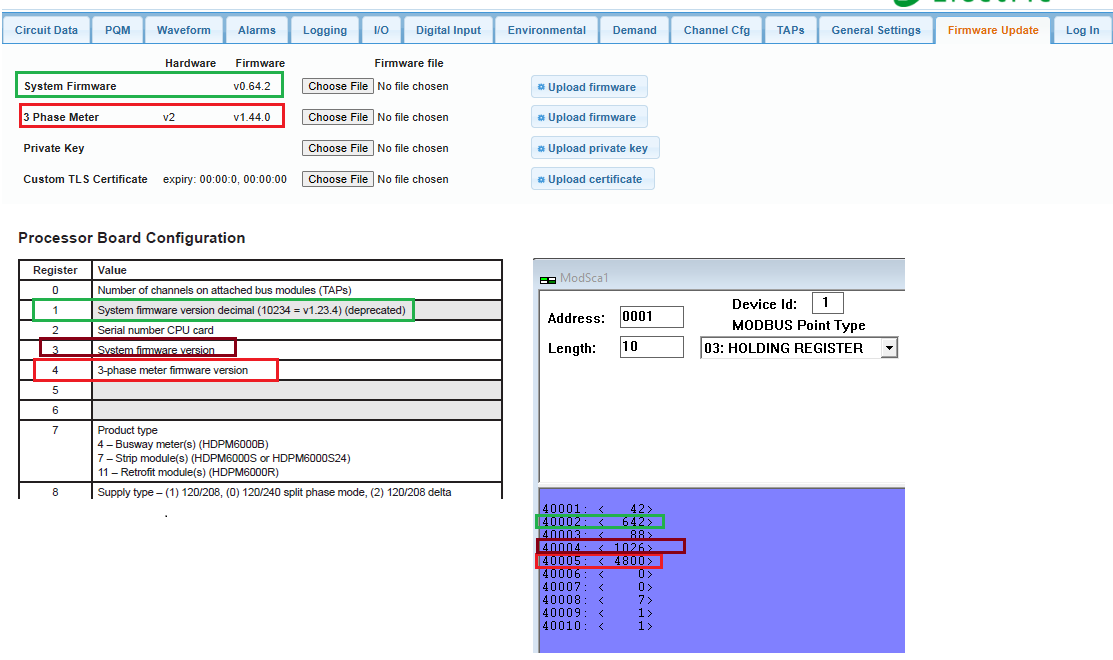Click register 40008 value 7
This screenshot has height=660, width=1113.
coord(643,600)
